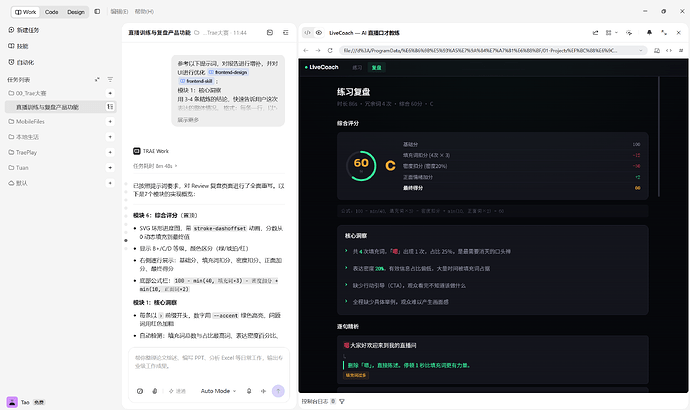
Task: Expand the message with 展示更多
Action: point(188,120)
